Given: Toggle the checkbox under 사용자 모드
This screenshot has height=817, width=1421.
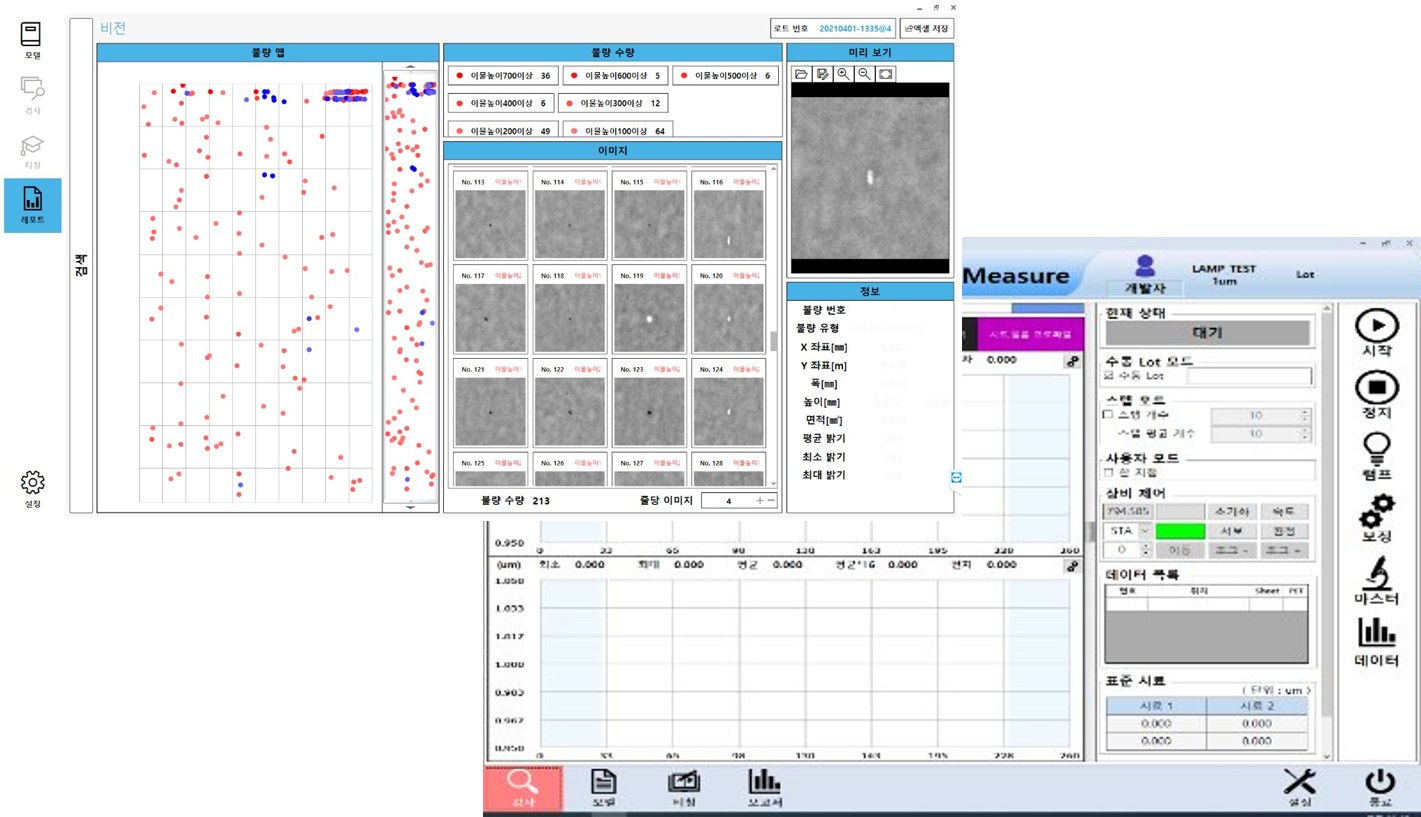Looking at the screenshot, I should [x=1108, y=472].
